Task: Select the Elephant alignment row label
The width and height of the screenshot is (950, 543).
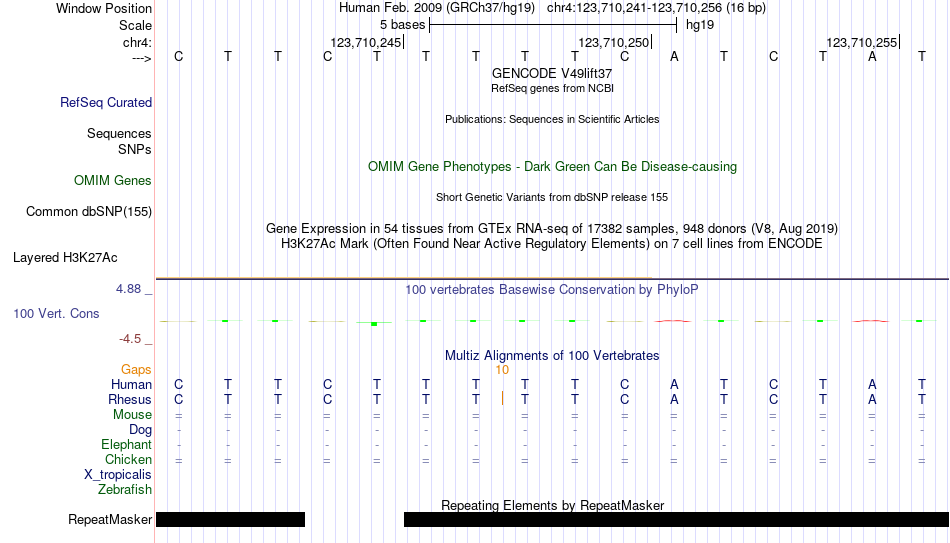Action: [126, 445]
